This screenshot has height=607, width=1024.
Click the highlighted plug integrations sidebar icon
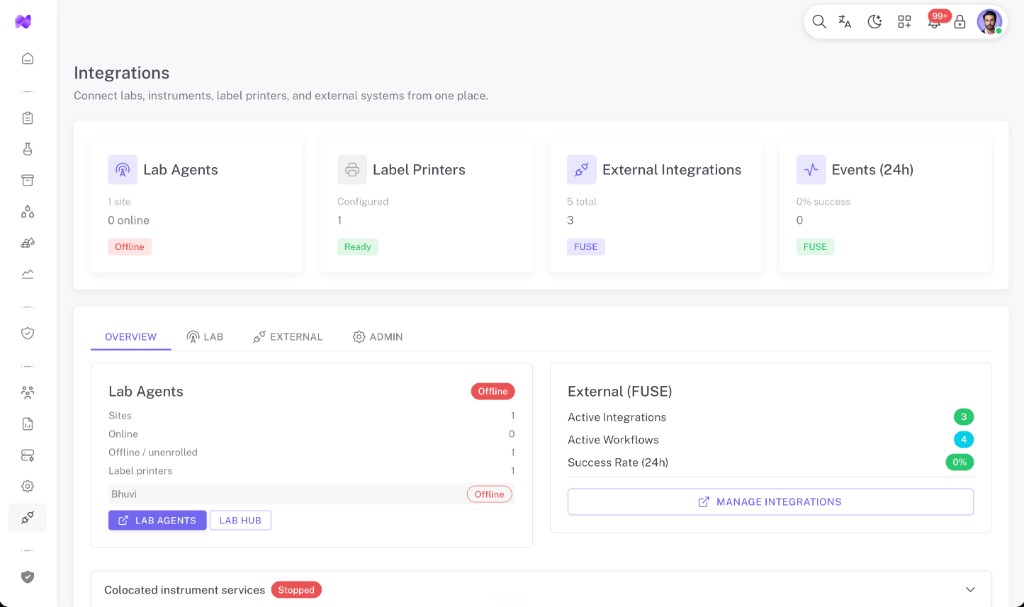tap(27, 517)
